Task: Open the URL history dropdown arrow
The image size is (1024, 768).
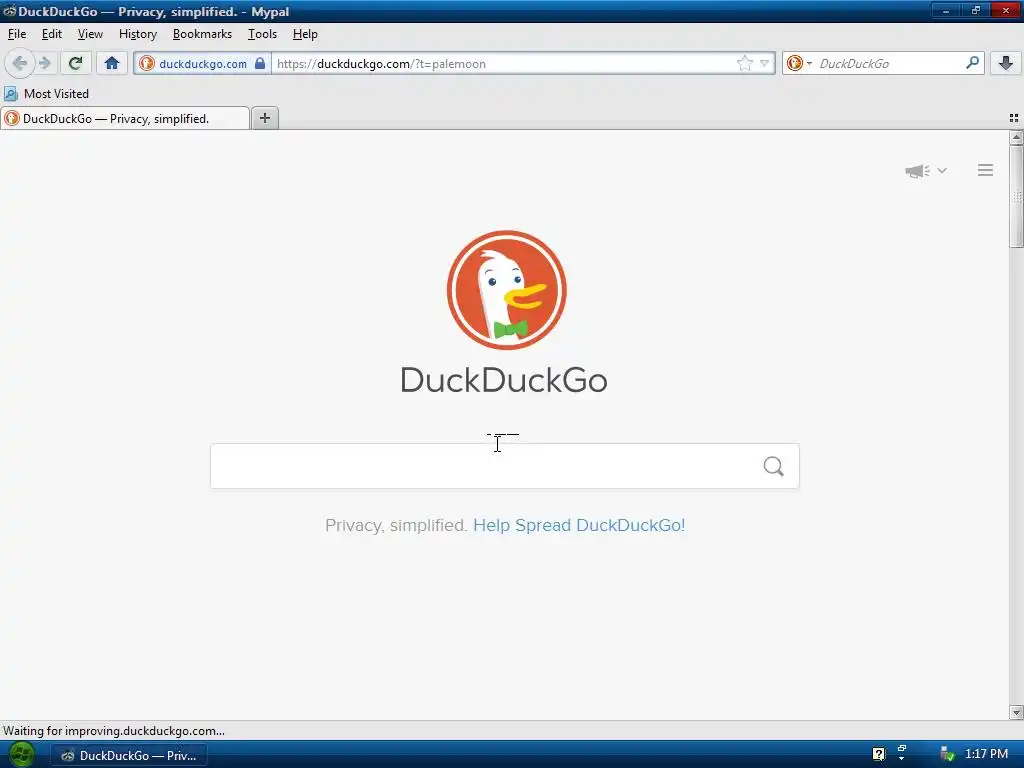Action: pyautogui.click(x=764, y=63)
